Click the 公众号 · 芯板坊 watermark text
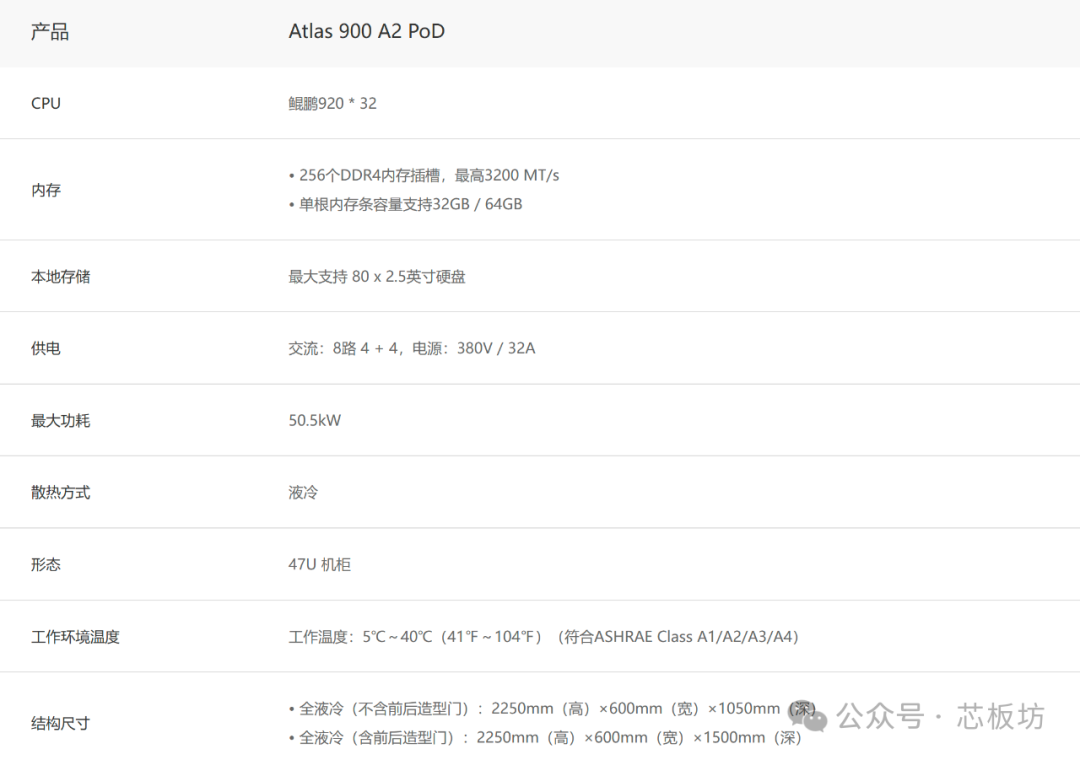 [x=940, y=716]
